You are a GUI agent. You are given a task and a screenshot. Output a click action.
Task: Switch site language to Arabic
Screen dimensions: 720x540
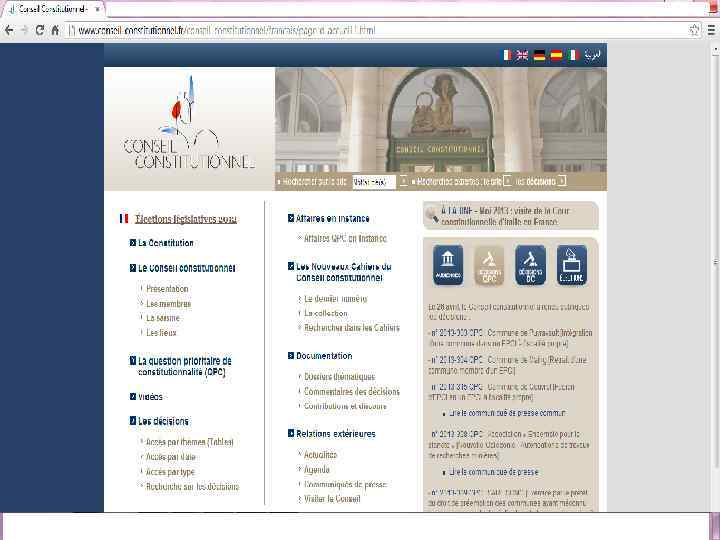click(x=592, y=55)
